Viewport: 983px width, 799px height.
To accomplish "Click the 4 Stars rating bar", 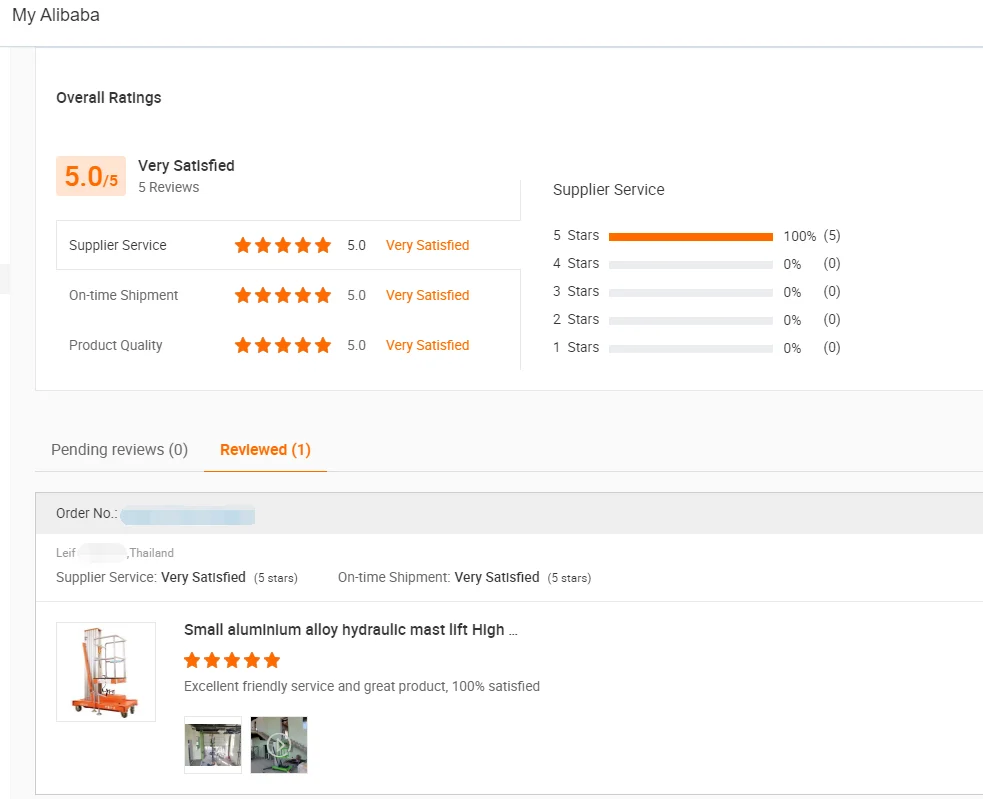I will 690,265.
